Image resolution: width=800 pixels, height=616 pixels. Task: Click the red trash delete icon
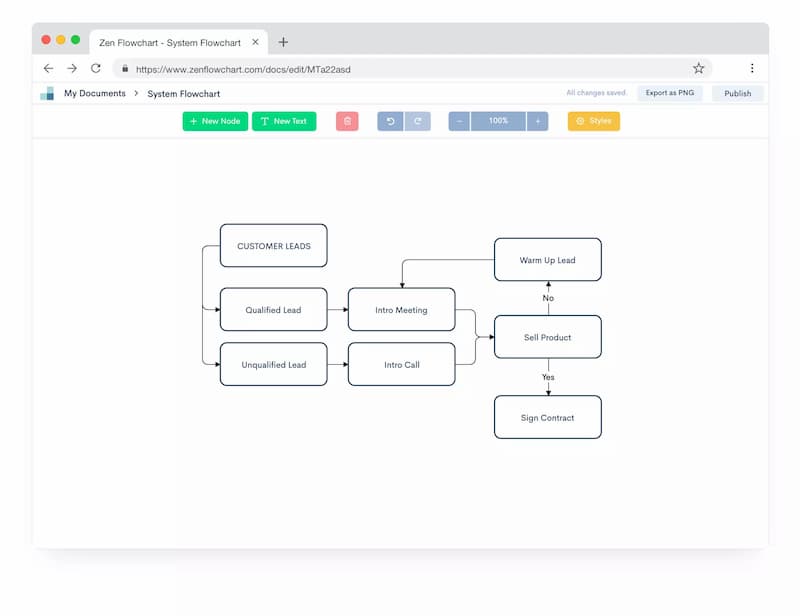[347, 121]
